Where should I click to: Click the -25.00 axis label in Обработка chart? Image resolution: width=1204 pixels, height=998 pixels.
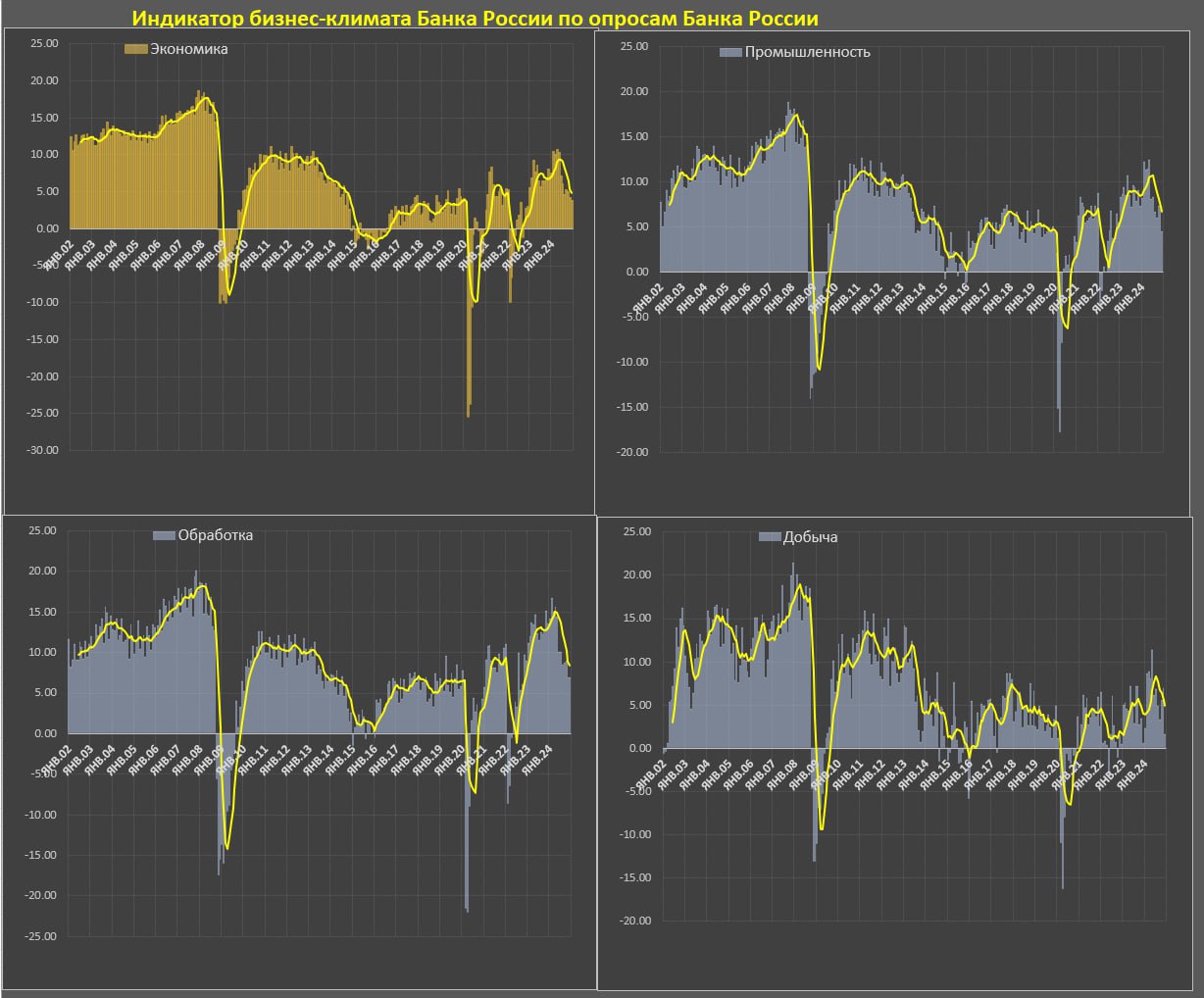(x=42, y=936)
